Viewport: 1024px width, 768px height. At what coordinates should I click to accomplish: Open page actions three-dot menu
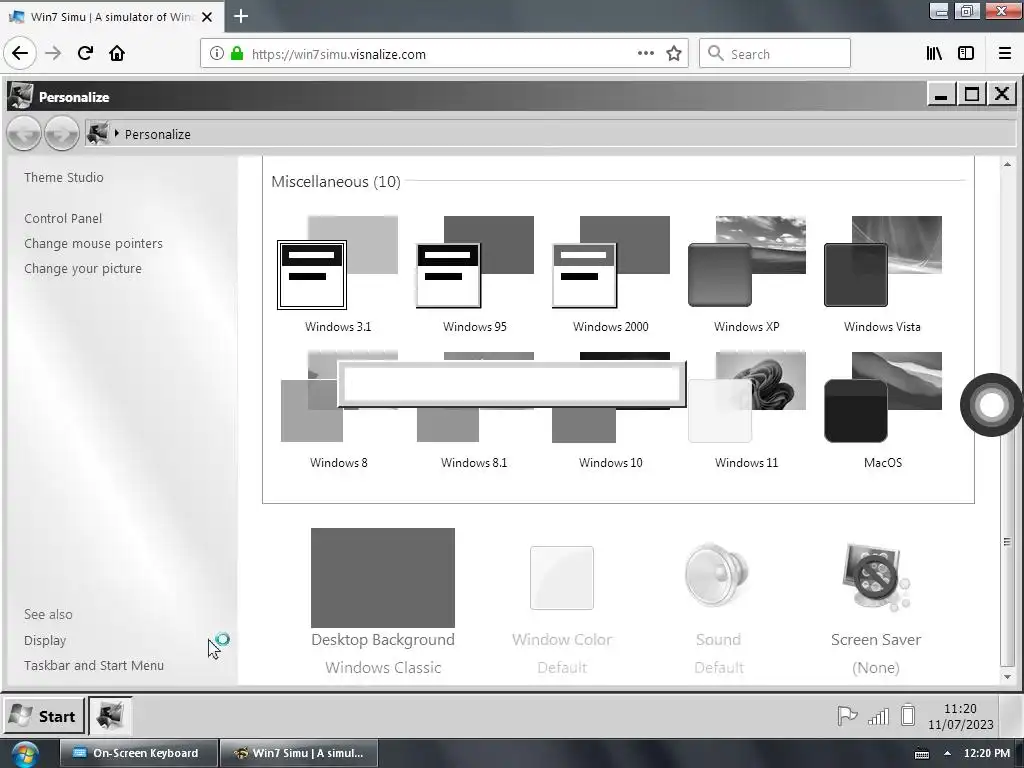click(646, 54)
